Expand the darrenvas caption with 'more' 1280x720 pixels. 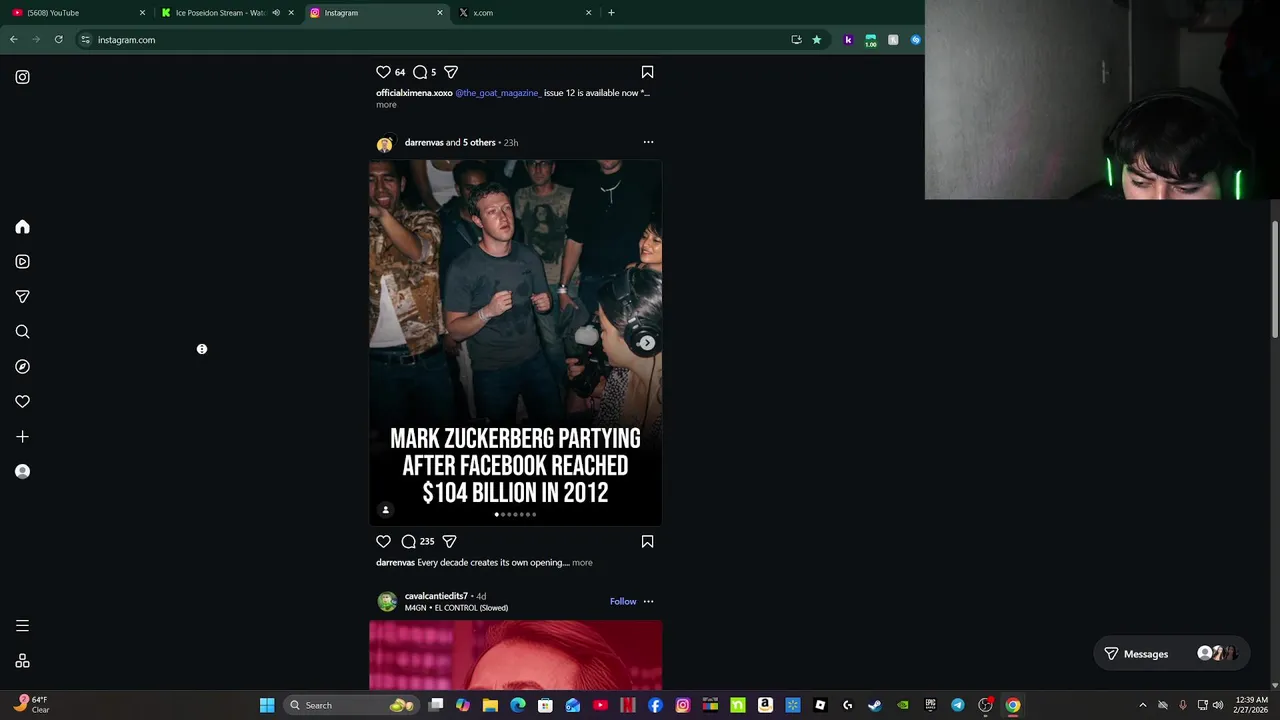(x=582, y=562)
